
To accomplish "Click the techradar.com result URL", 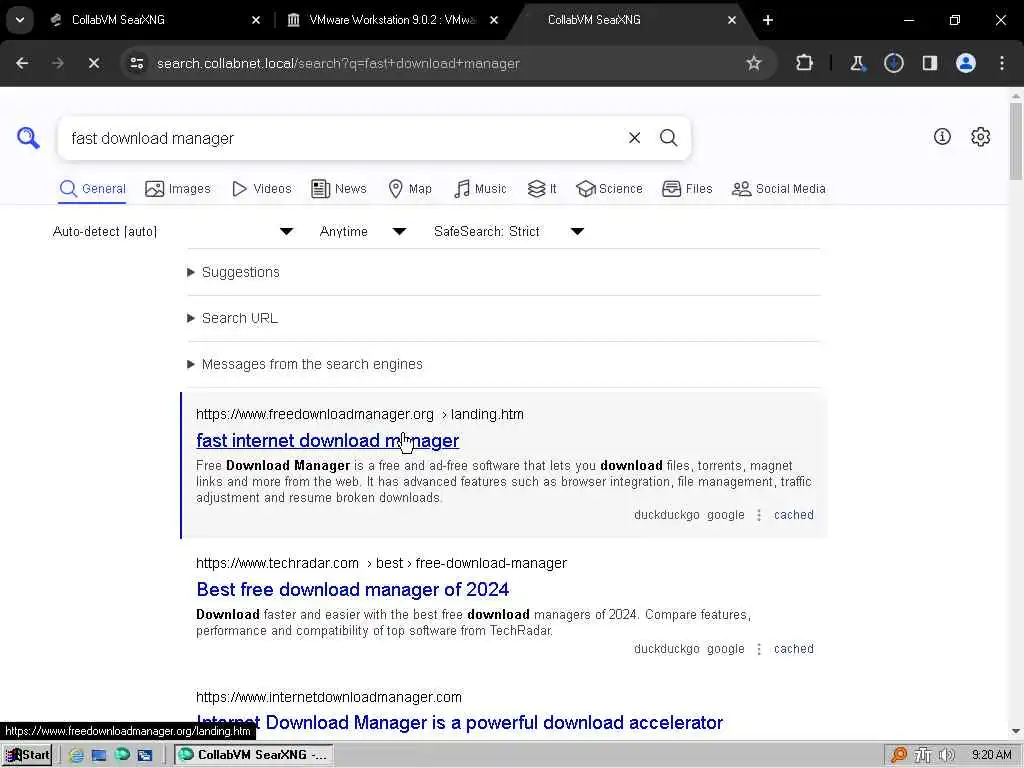I will (381, 563).
